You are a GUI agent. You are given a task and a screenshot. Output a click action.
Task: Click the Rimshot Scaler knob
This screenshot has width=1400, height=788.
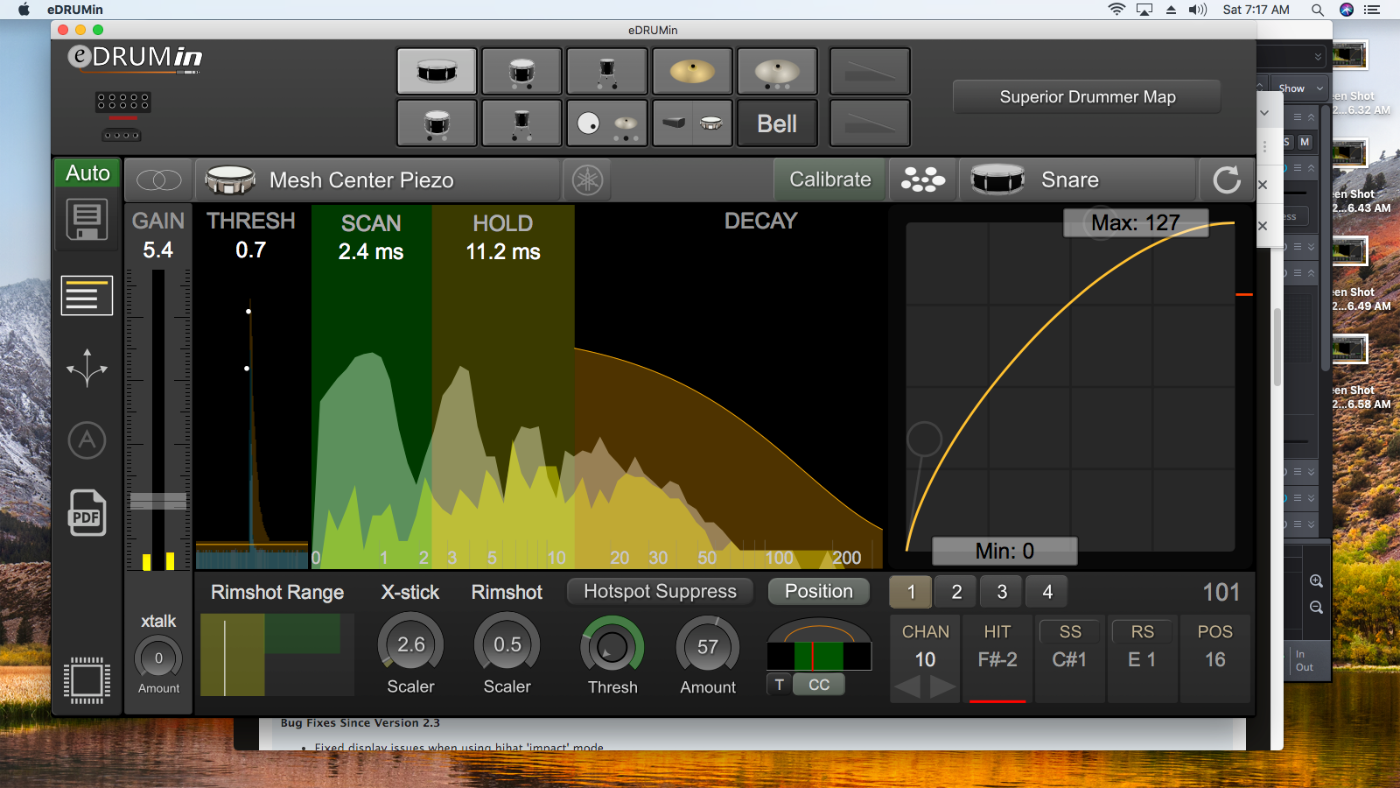[x=507, y=645]
